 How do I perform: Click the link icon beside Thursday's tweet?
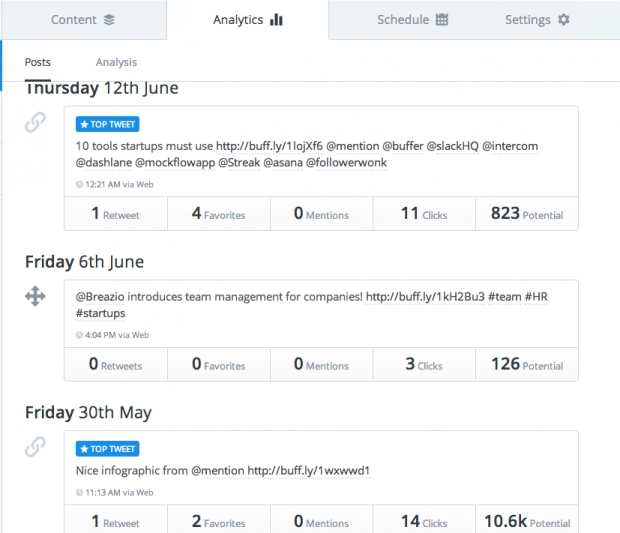tap(35, 123)
